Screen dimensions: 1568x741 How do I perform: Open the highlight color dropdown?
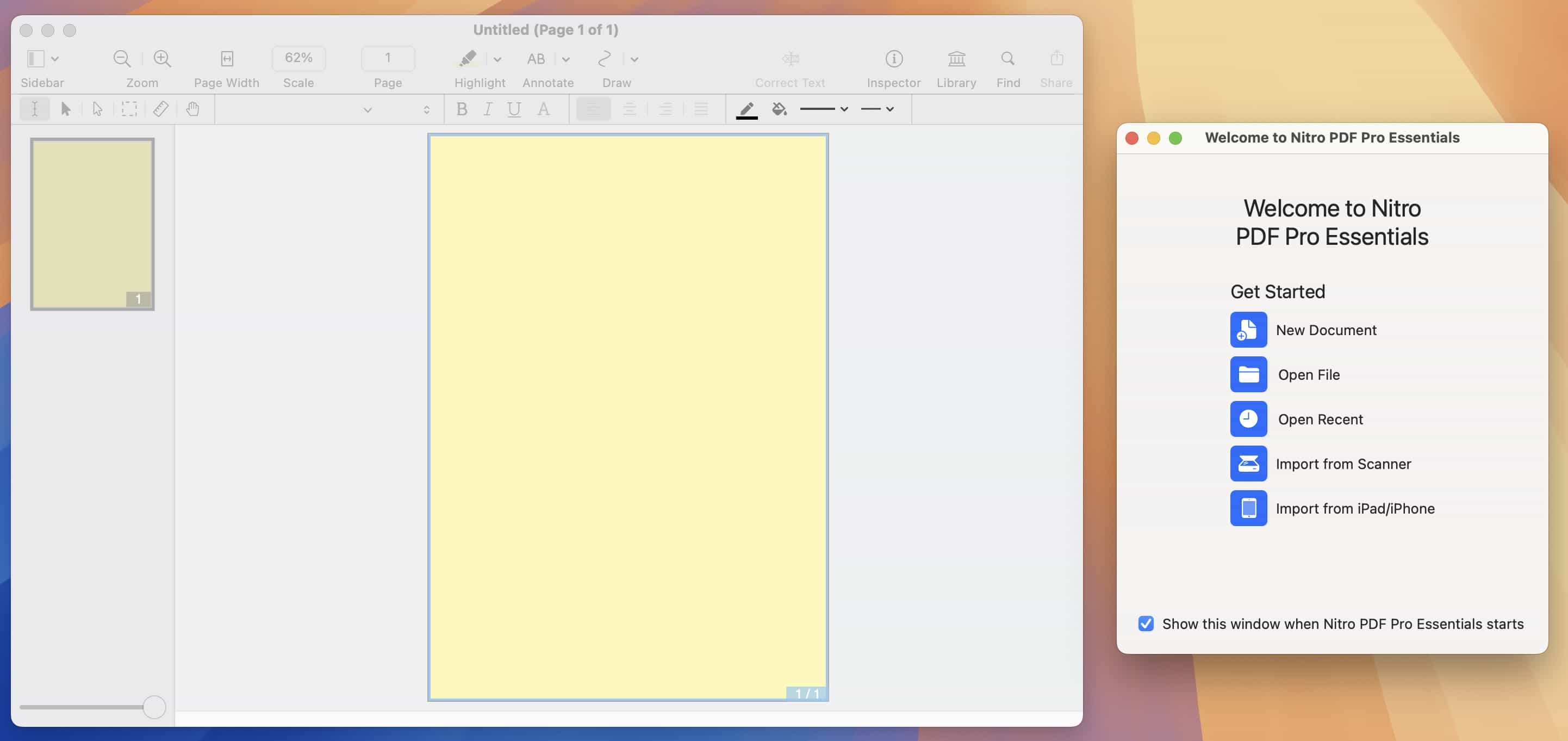[498, 59]
